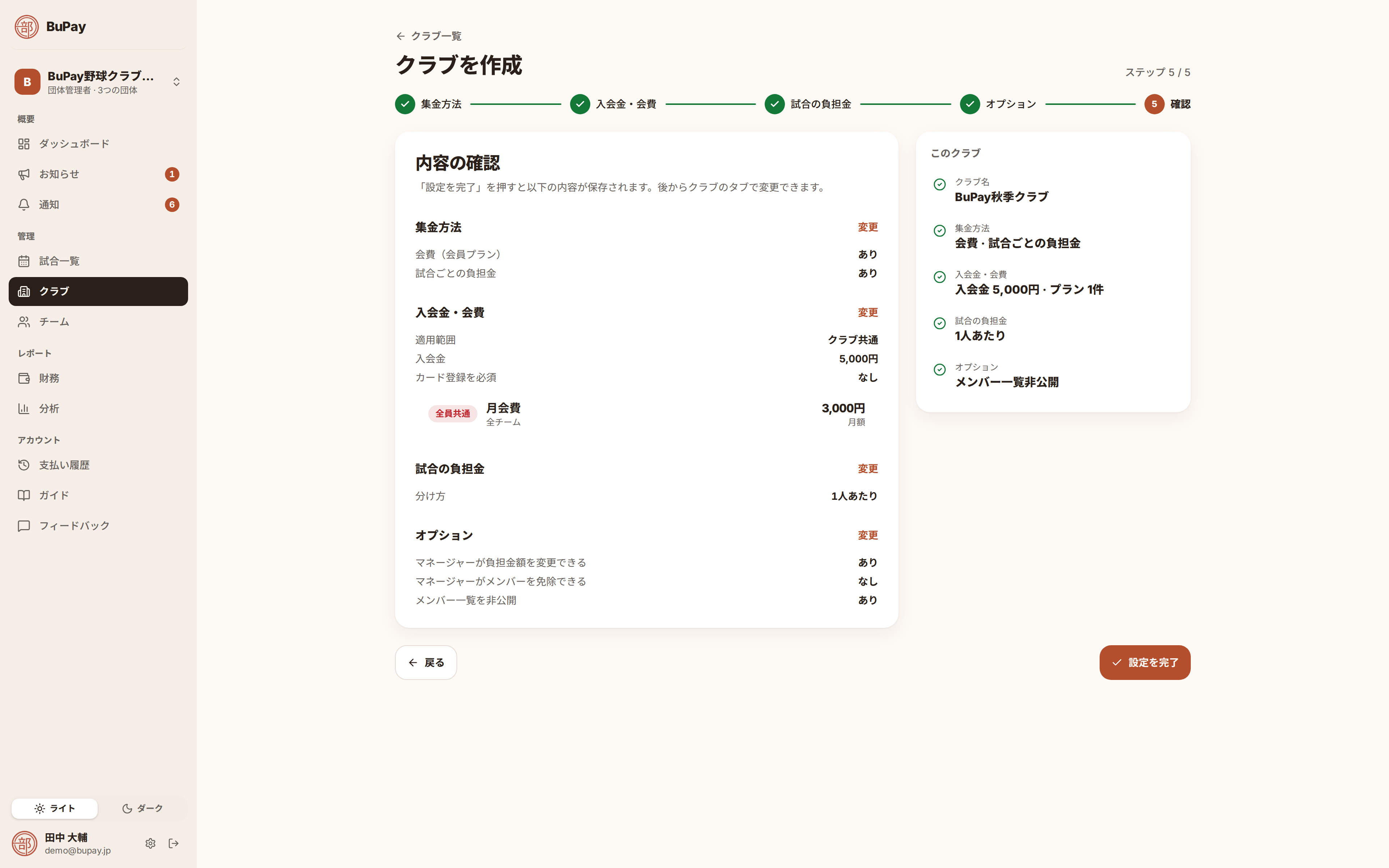Click the ステップ 5 / 5 indicator
The width and height of the screenshot is (1389, 868).
(1158, 72)
